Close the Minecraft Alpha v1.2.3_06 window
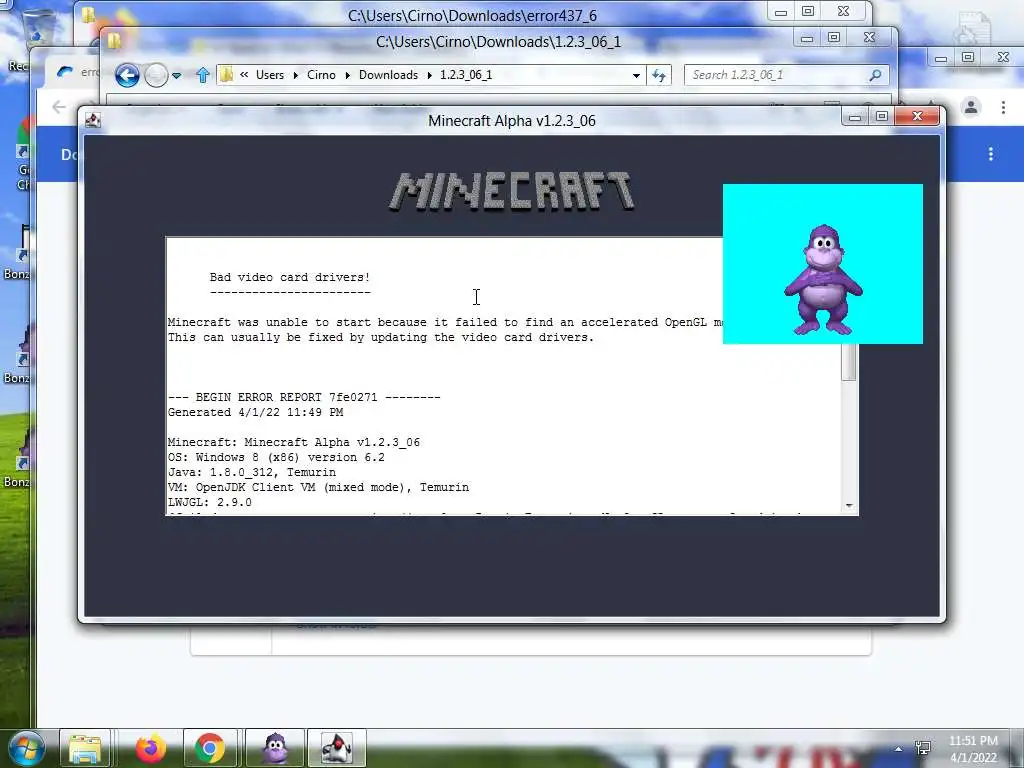Screen dimensions: 1024x768 click(918, 116)
